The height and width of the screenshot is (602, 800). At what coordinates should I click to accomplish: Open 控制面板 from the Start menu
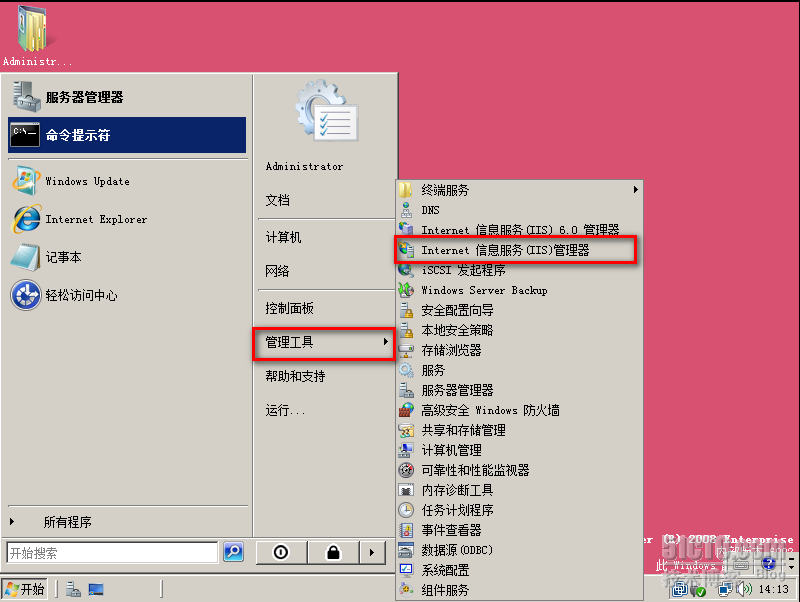click(289, 308)
